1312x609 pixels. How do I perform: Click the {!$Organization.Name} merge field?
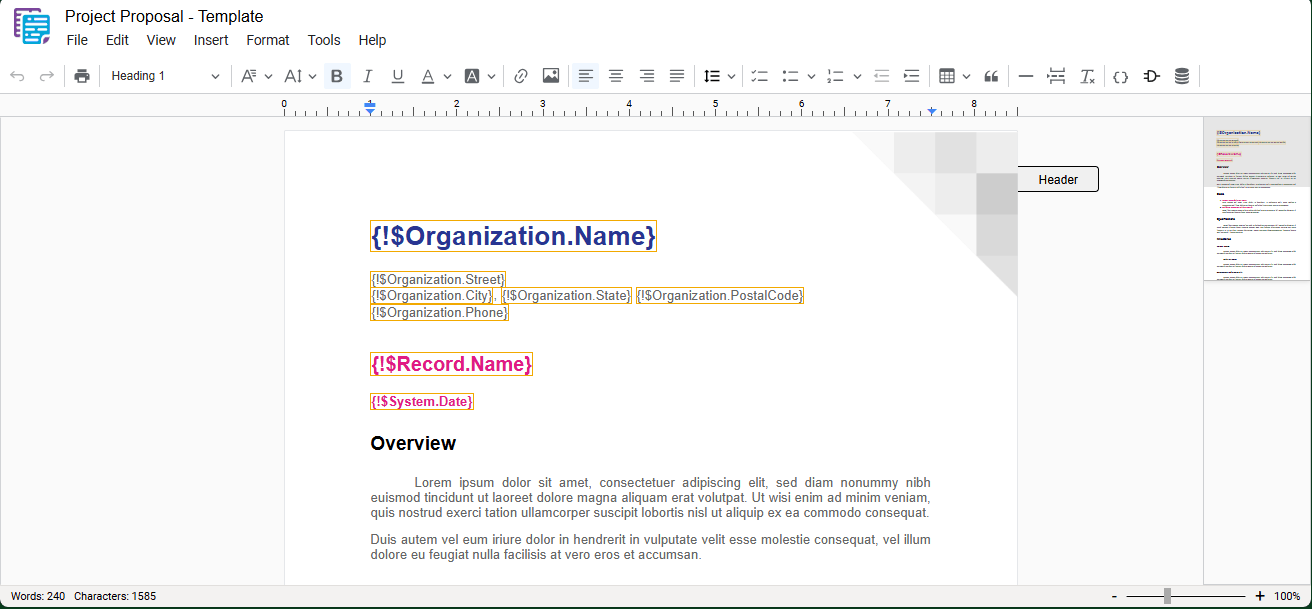click(513, 236)
